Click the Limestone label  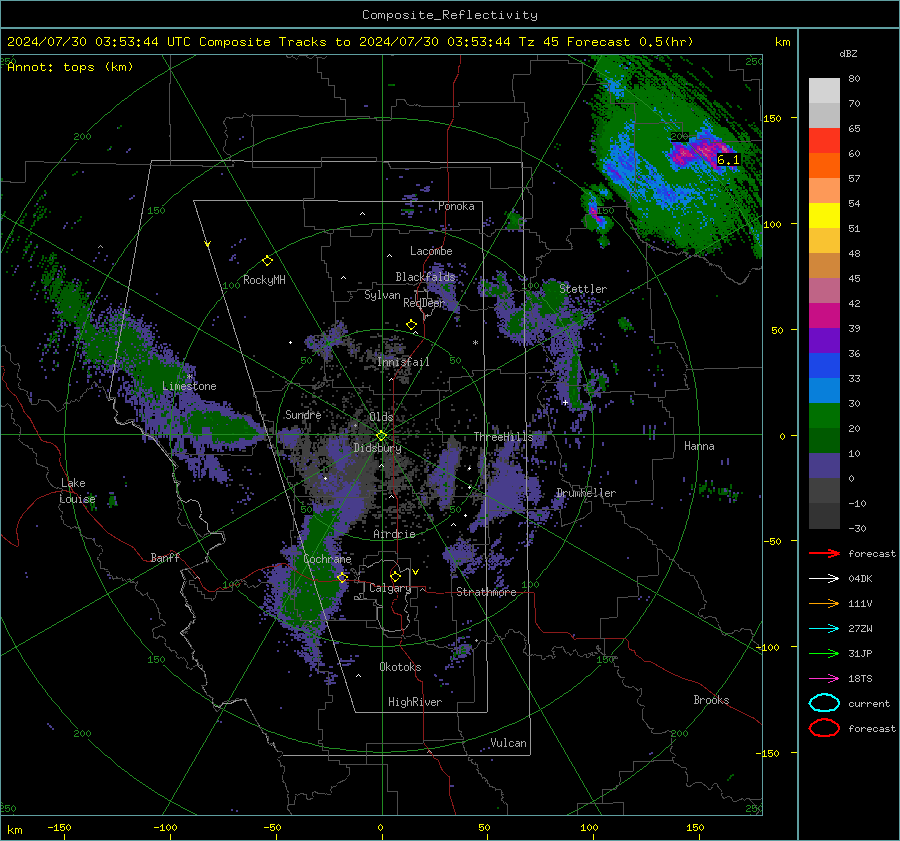pyautogui.click(x=189, y=386)
